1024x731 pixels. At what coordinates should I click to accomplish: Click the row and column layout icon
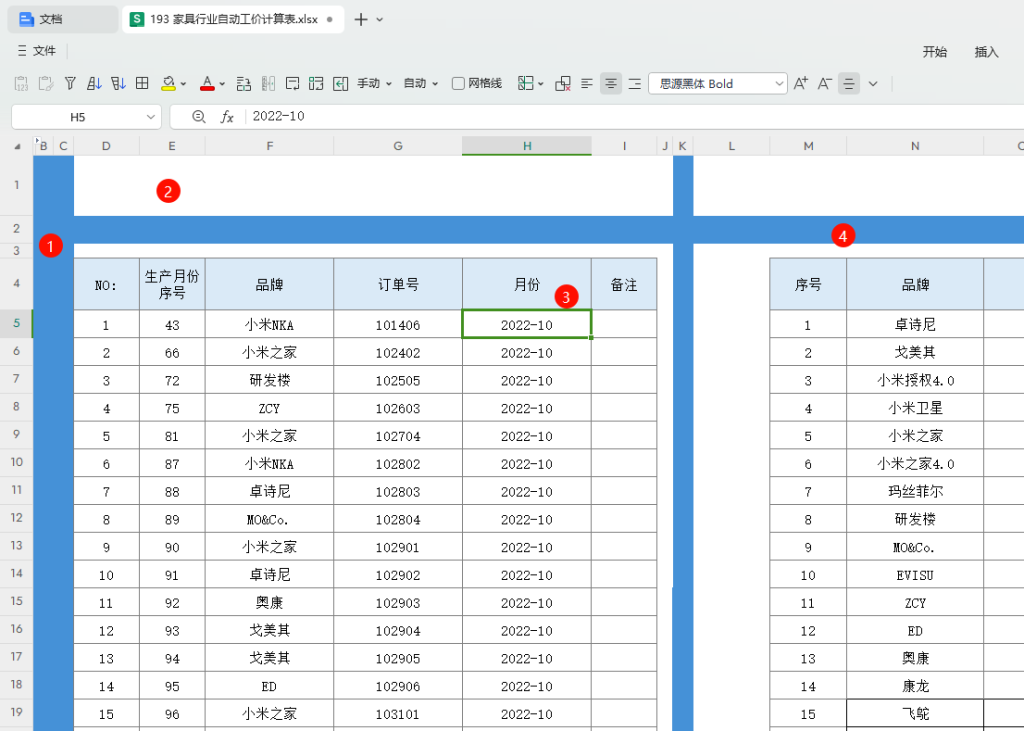pos(316,84)
